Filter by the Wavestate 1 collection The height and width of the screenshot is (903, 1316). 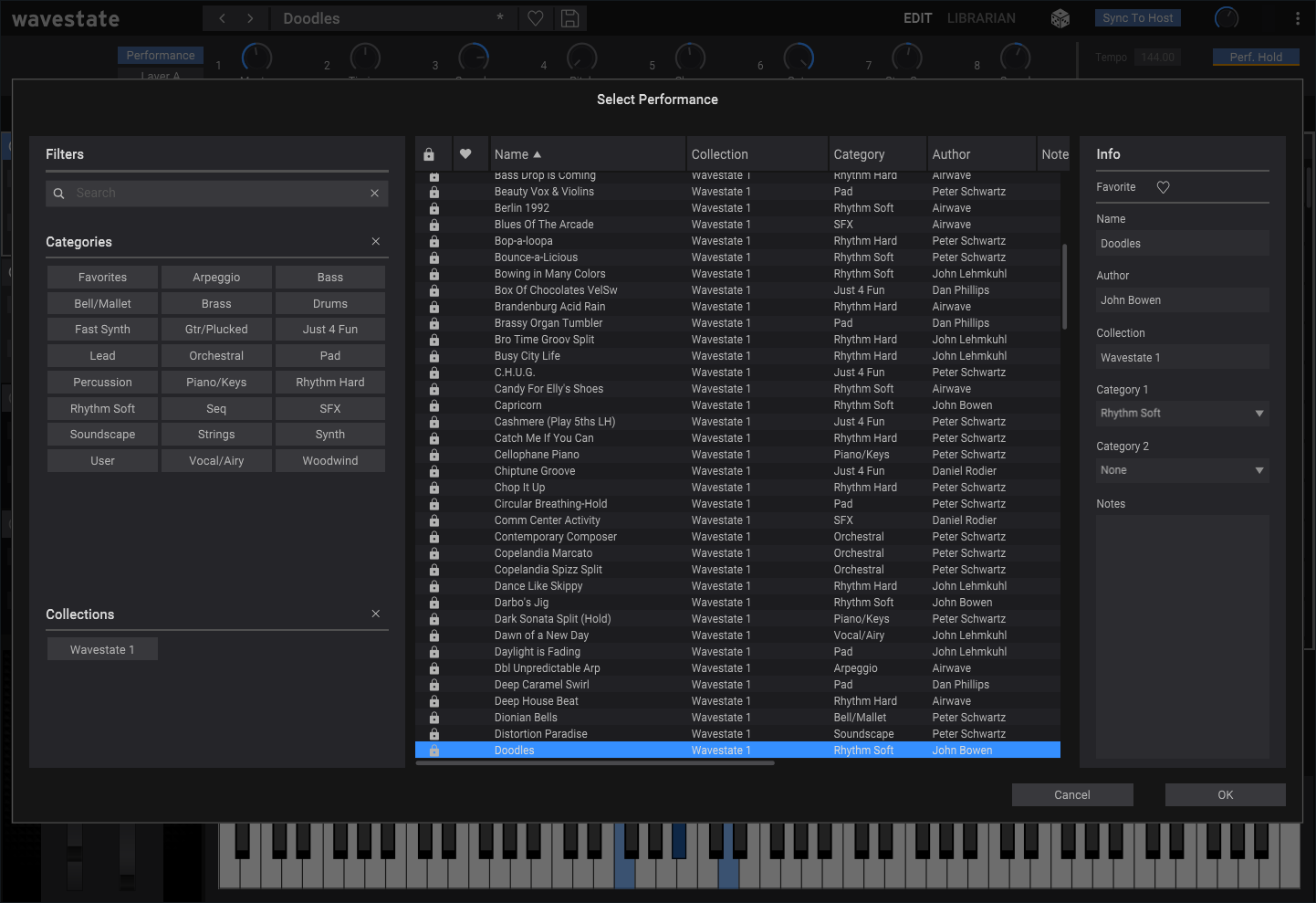tap(103, 649)
